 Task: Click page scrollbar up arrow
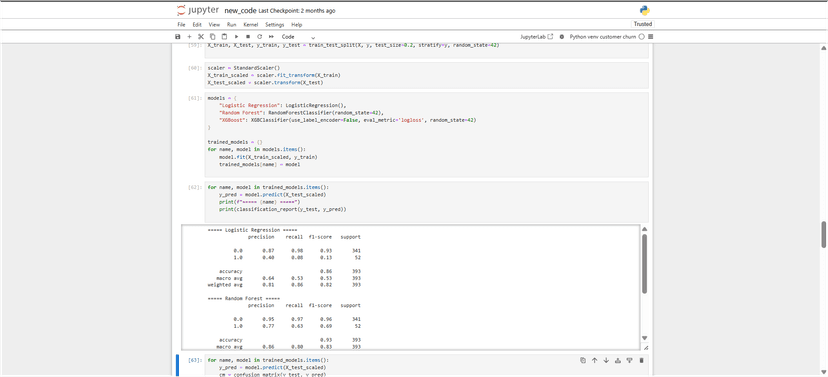point(823,48)
